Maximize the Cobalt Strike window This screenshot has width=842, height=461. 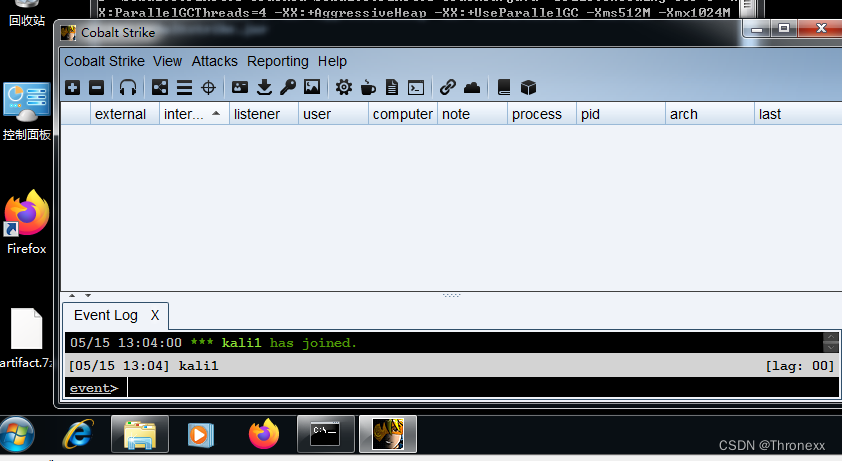784,28
